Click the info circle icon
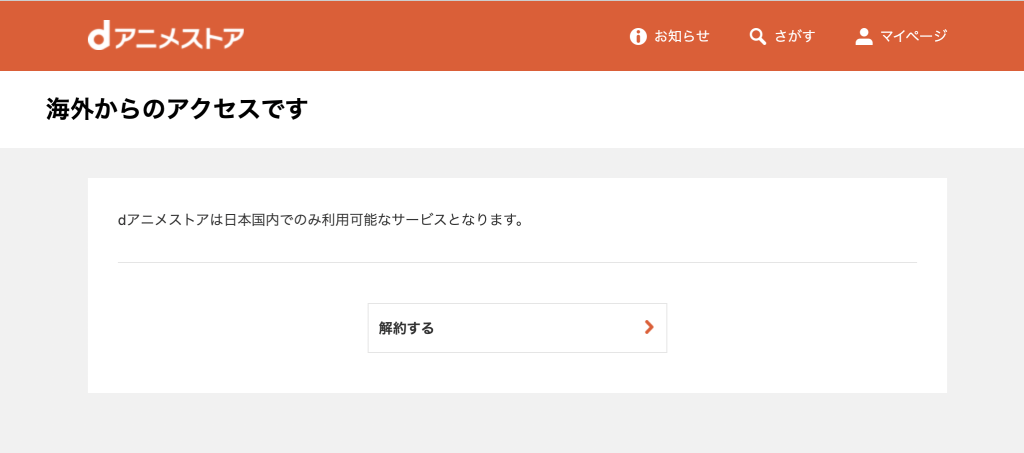1024x453 pixels. pyautogui.click(x=638, y=37)
